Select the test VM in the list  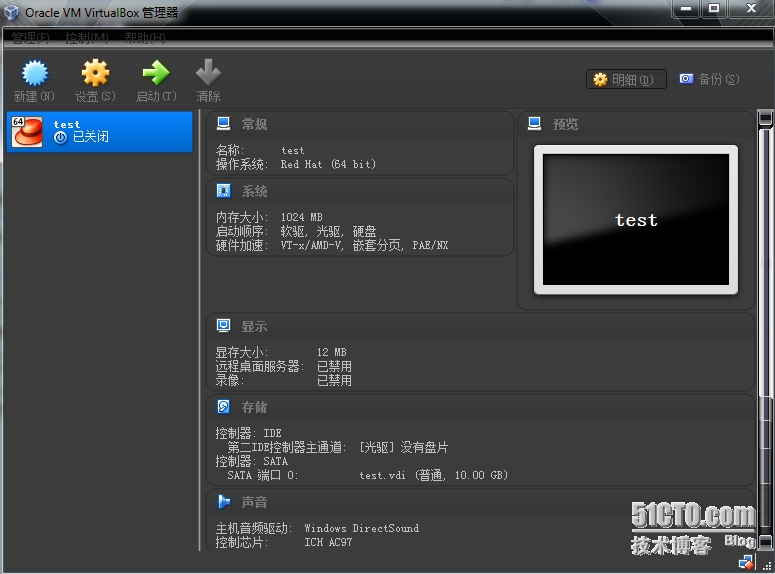coord(99,132)
